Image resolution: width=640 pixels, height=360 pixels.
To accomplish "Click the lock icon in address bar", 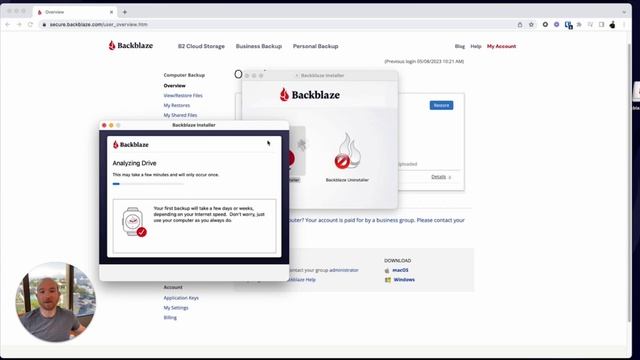I will (44, 24).
